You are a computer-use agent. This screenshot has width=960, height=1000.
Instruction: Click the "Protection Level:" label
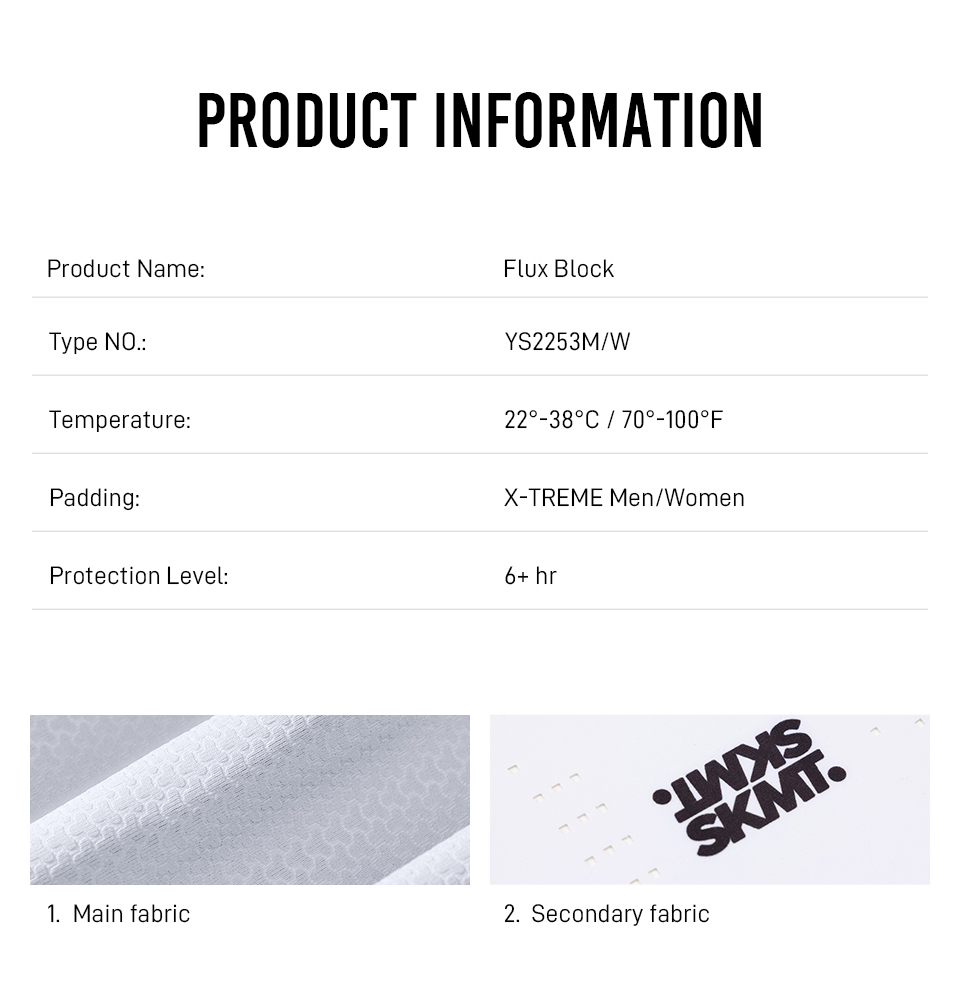(139, 576)
